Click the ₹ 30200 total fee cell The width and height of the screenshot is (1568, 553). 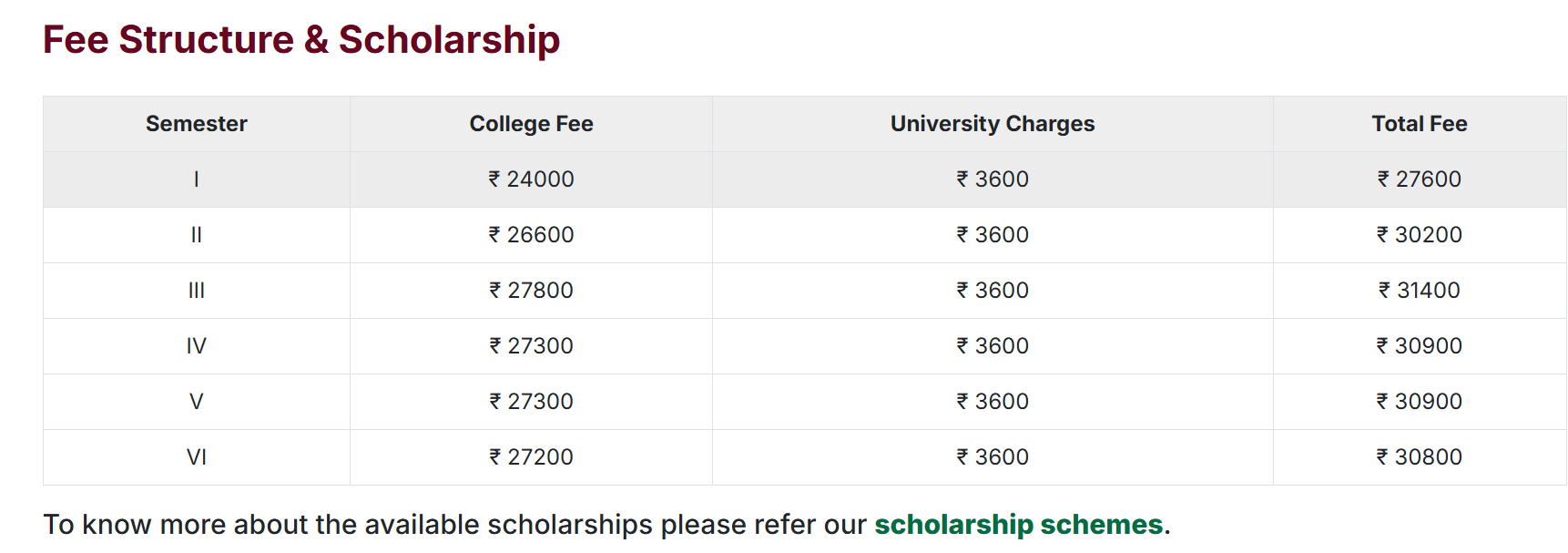tap(1419, 235)
